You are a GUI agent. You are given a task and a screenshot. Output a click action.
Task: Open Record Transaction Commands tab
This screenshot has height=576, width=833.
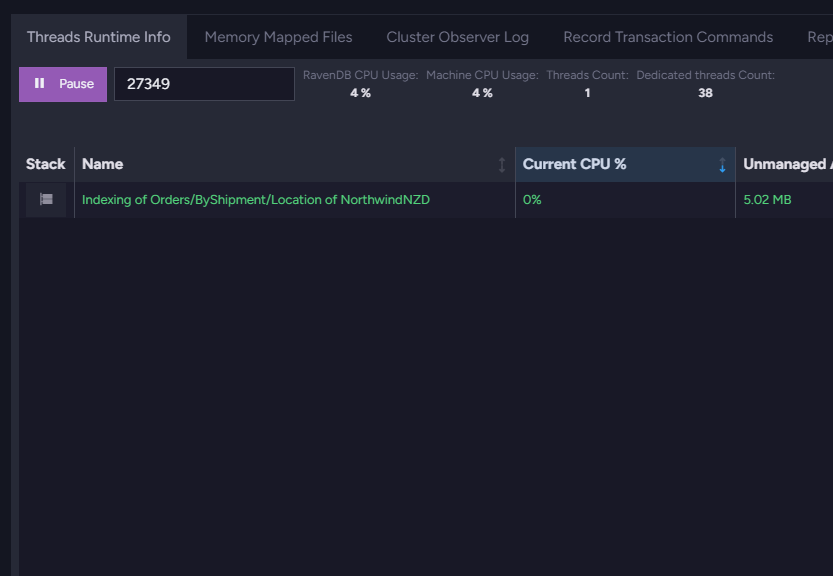click(x=668, y=37)
